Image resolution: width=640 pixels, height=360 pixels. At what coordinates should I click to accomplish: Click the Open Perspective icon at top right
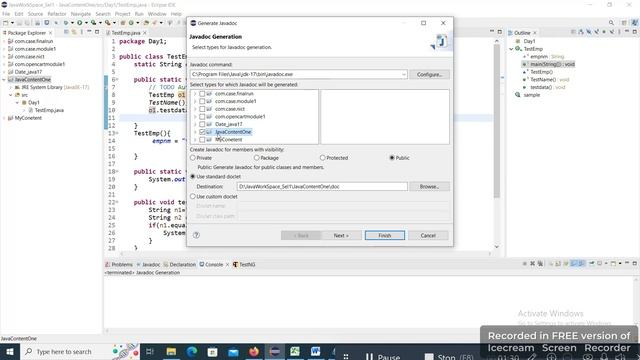[624, 23]
